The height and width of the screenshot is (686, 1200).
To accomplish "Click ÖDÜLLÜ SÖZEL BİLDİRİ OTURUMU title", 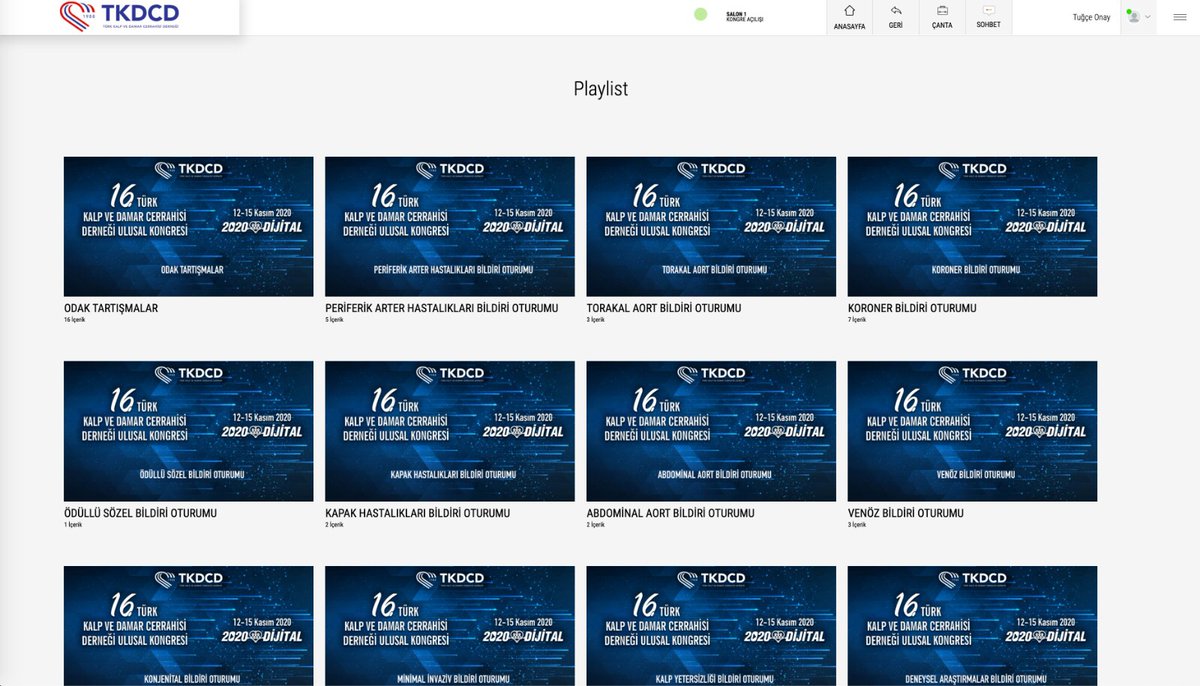I will tap(140, 513).
